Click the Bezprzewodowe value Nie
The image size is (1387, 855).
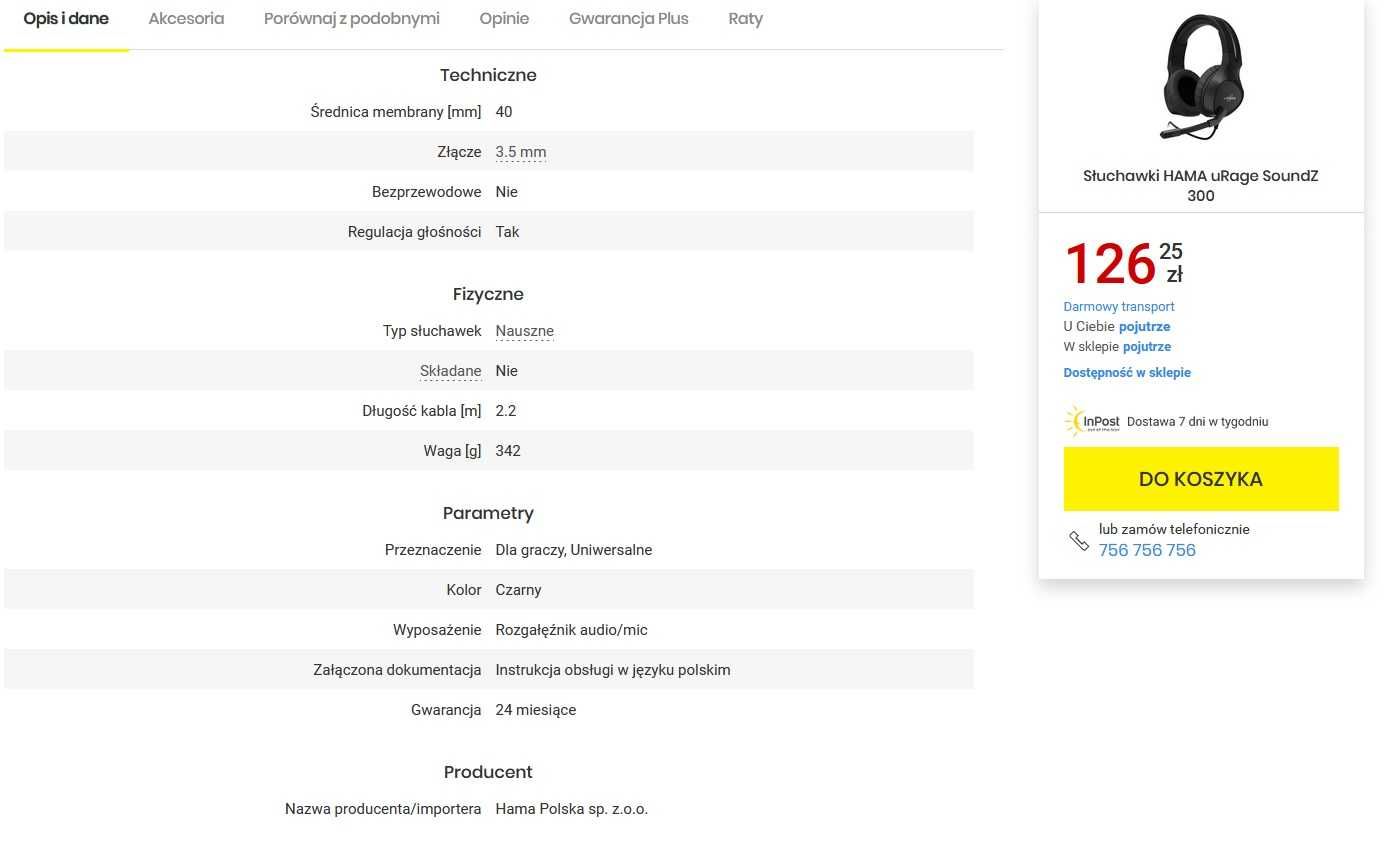point(506,192)
